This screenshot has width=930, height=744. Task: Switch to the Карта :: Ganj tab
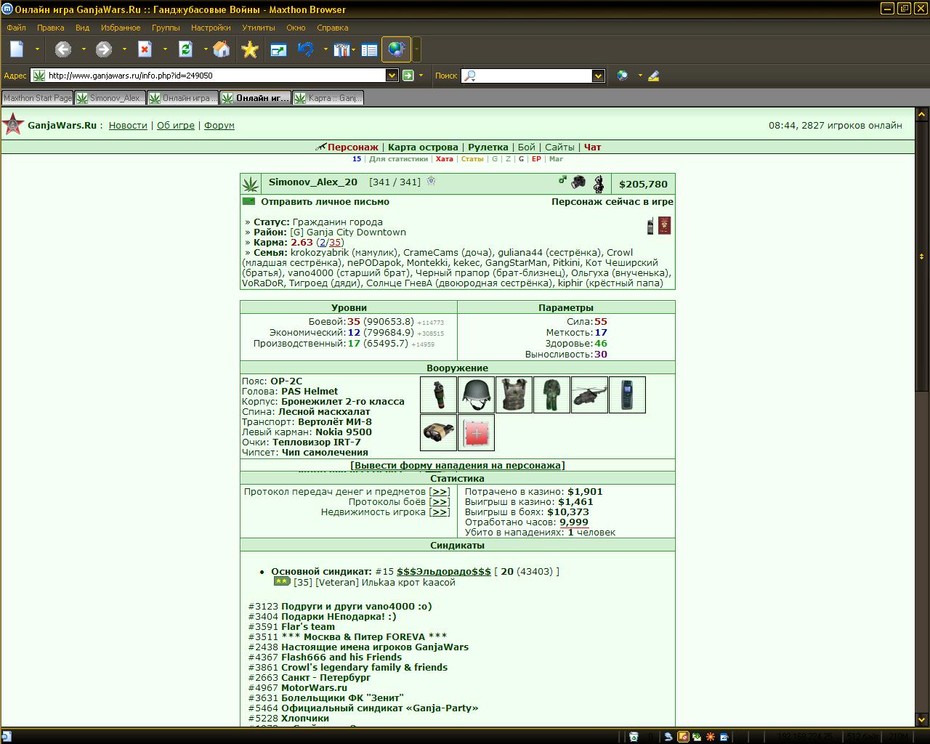pyautogui.click(x=328, y=98)
